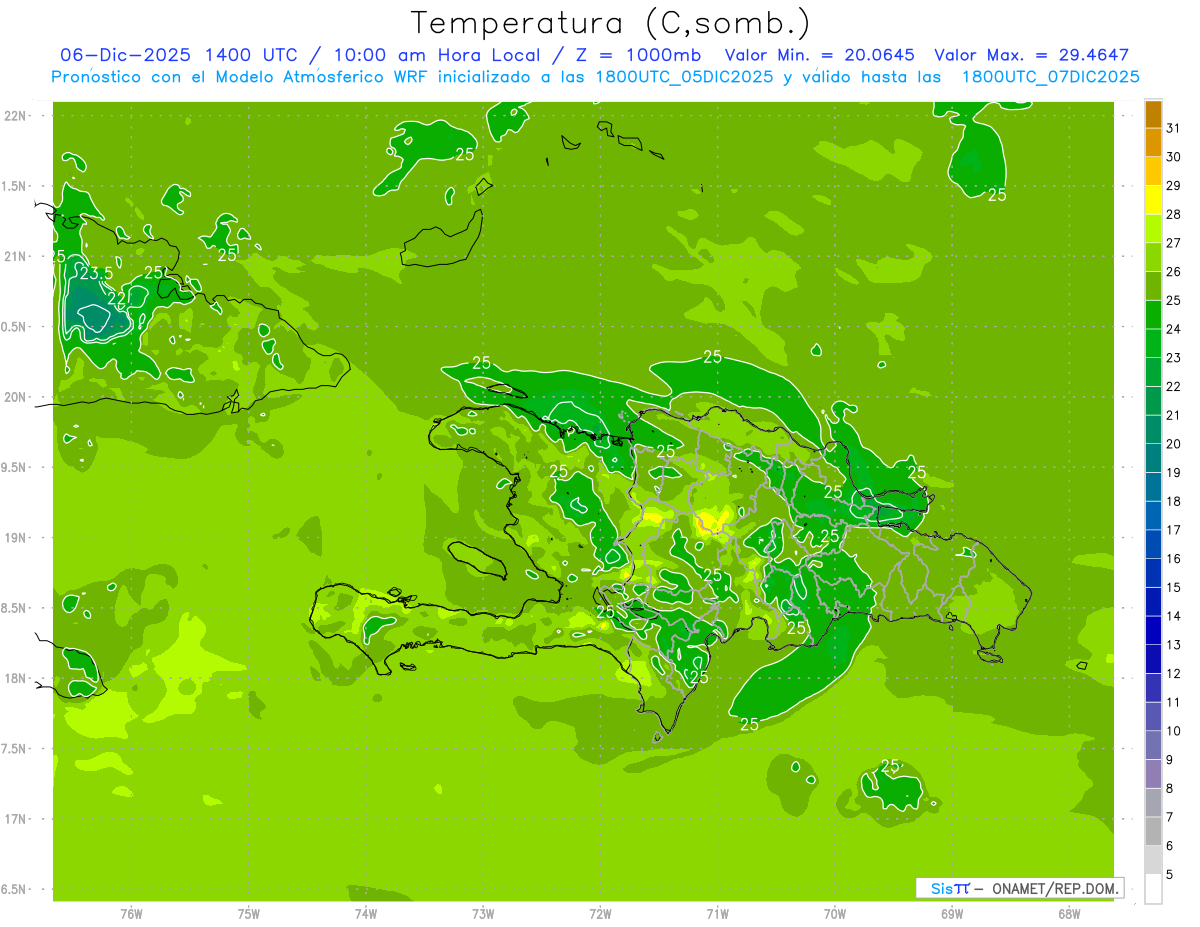Screen dimensions: 1200x927
Task: Click the "20" colorbar value
Action: pos(1174,444)
